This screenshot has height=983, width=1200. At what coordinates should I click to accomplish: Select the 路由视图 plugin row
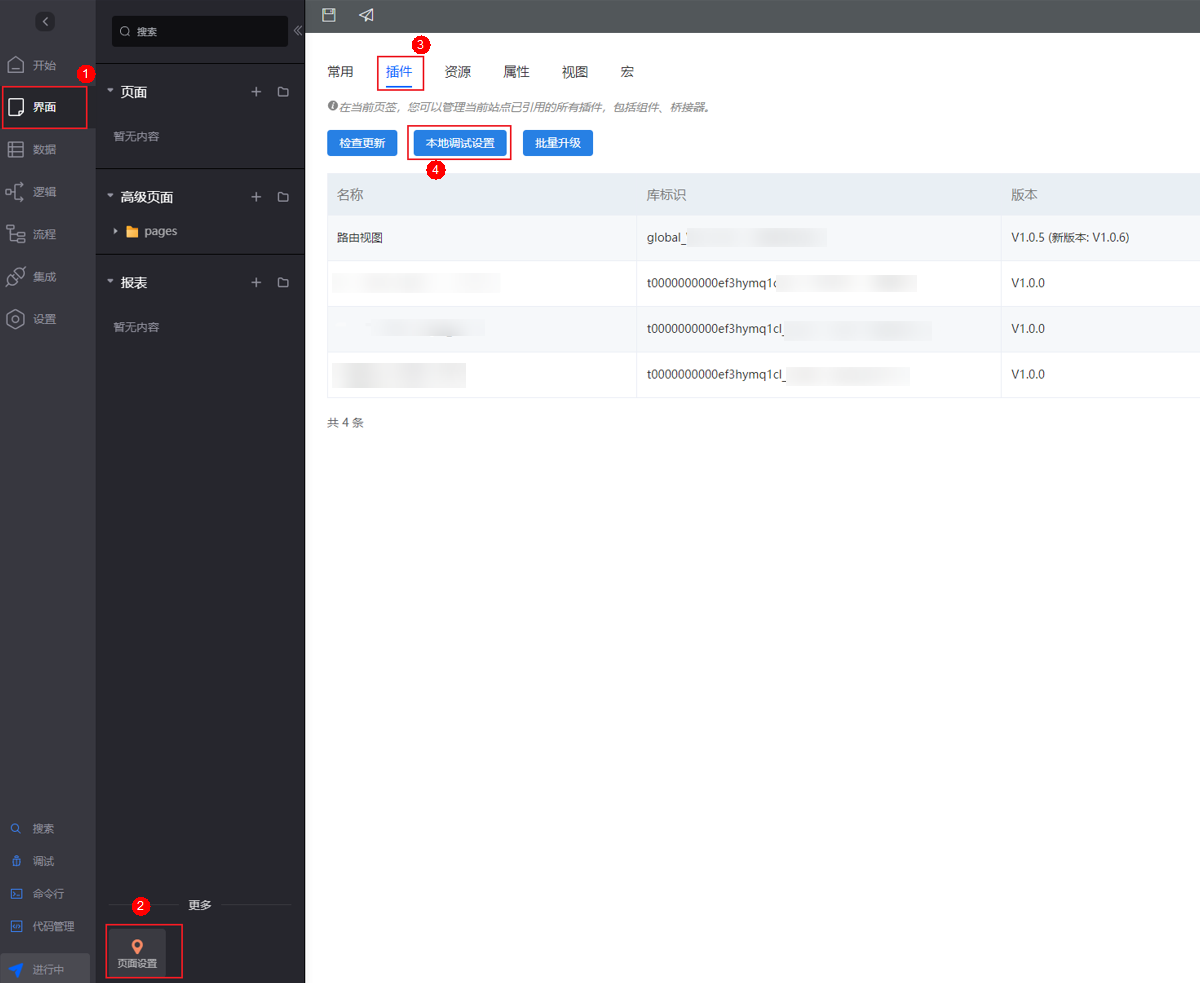coord(763,238)
